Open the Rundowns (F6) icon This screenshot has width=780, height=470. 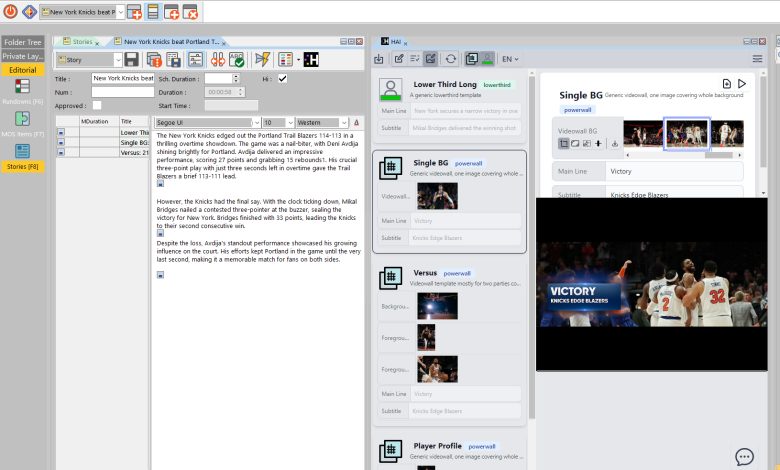tap(22, 87)
